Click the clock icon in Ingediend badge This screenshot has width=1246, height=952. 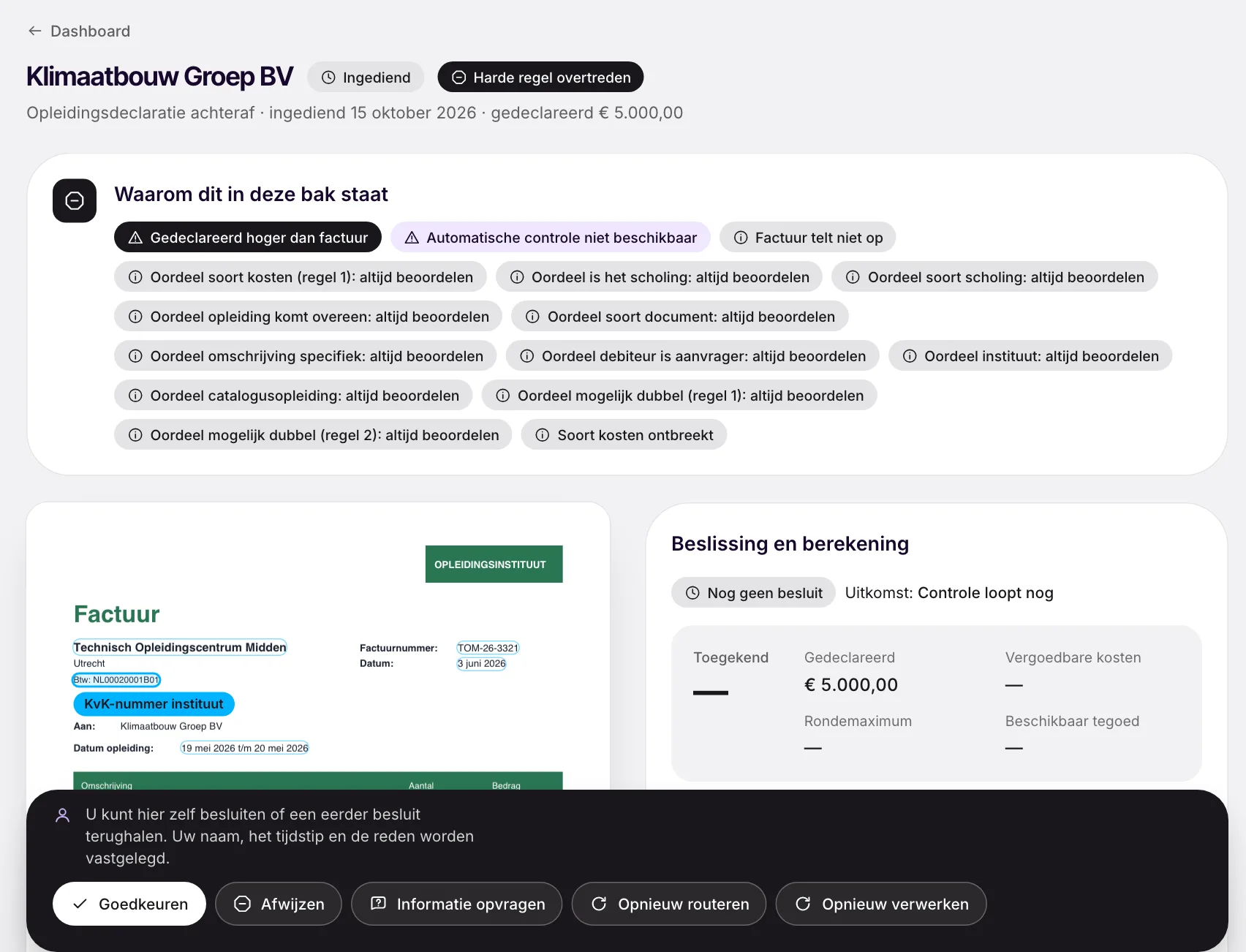[x=328, y=78]
